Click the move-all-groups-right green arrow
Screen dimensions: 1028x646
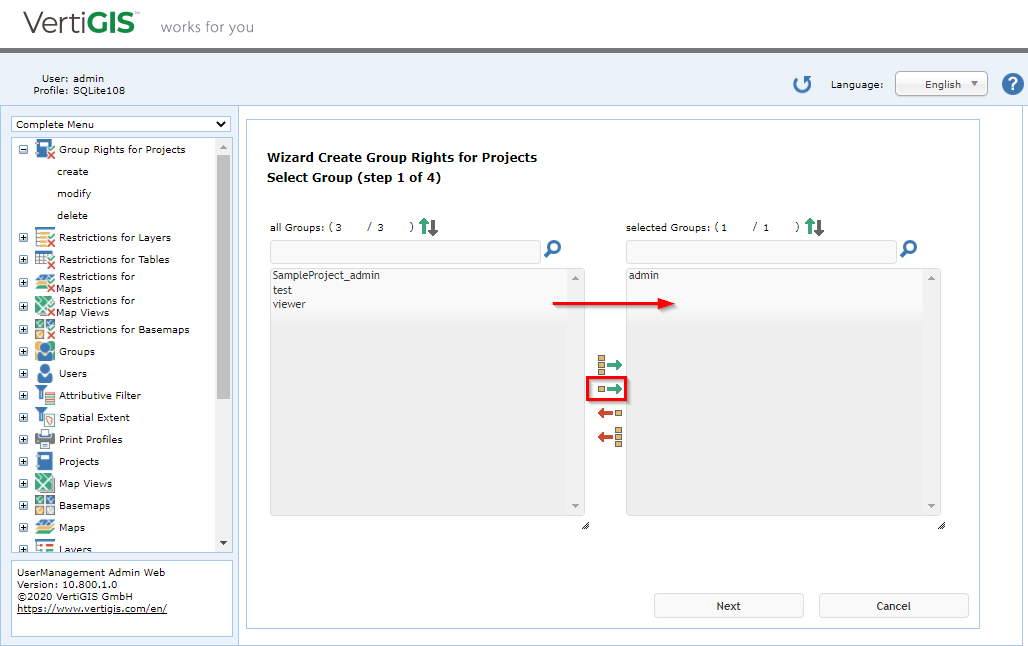click(x=607, y=364)
